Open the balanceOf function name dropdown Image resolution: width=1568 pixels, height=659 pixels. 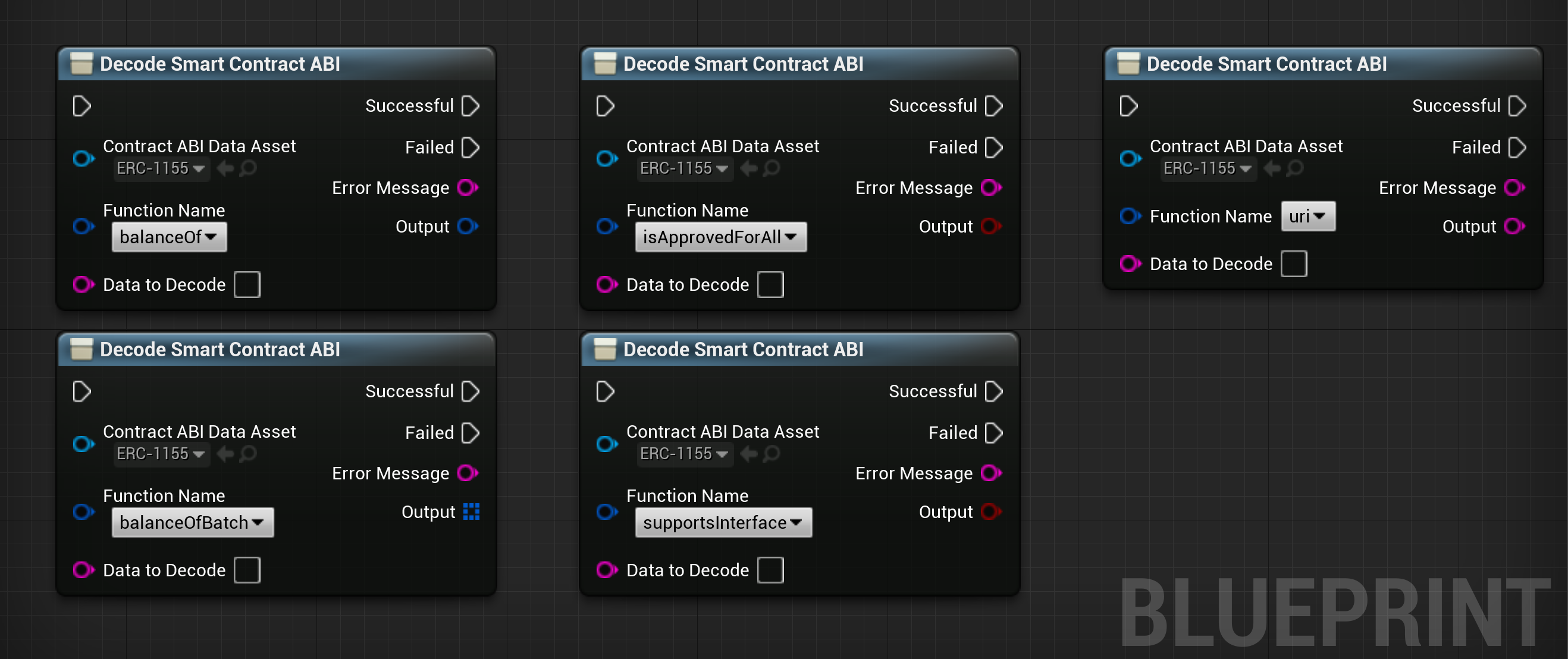(x=168, y=237)
